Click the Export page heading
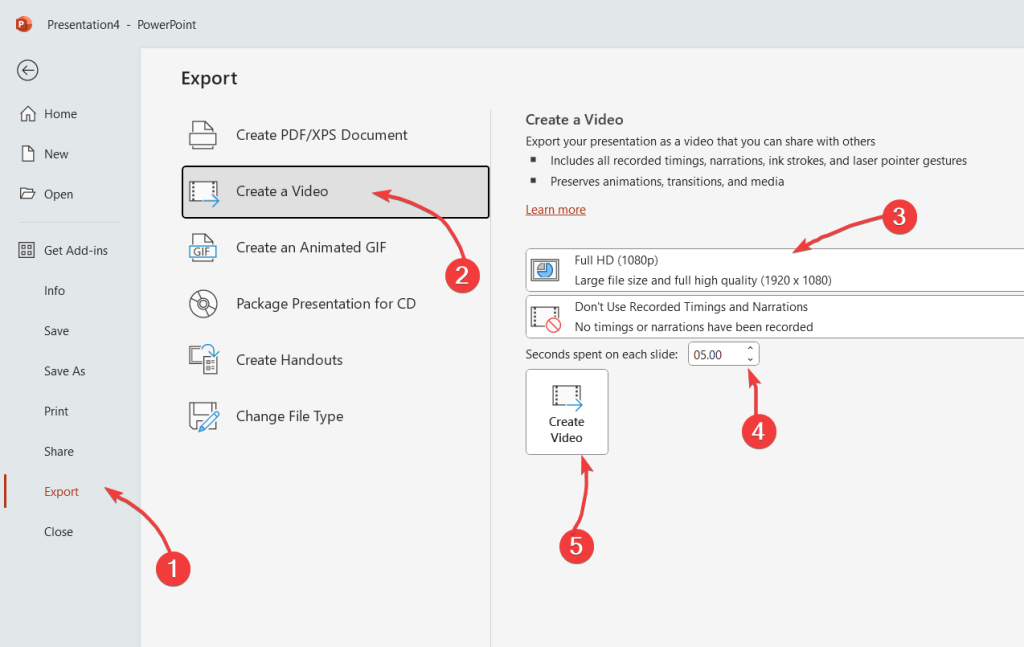Image resolution: width=1024 pixels, height=647 pixels. point(209,78)
